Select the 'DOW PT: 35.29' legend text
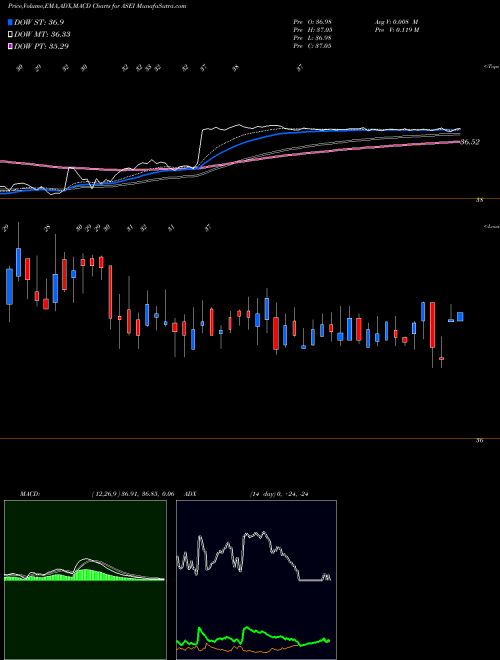Screen dimensions: 500x660 (x=41, y=46)
